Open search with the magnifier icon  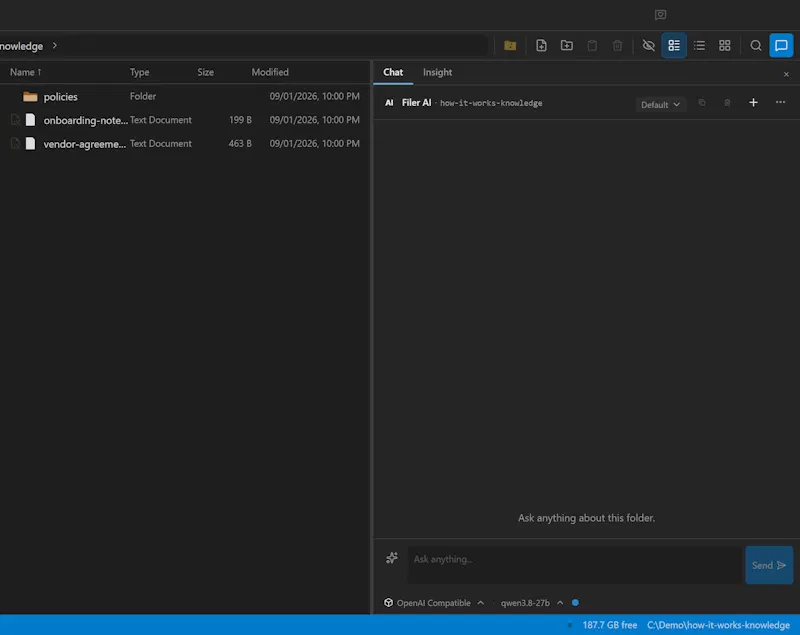(756, 45)
